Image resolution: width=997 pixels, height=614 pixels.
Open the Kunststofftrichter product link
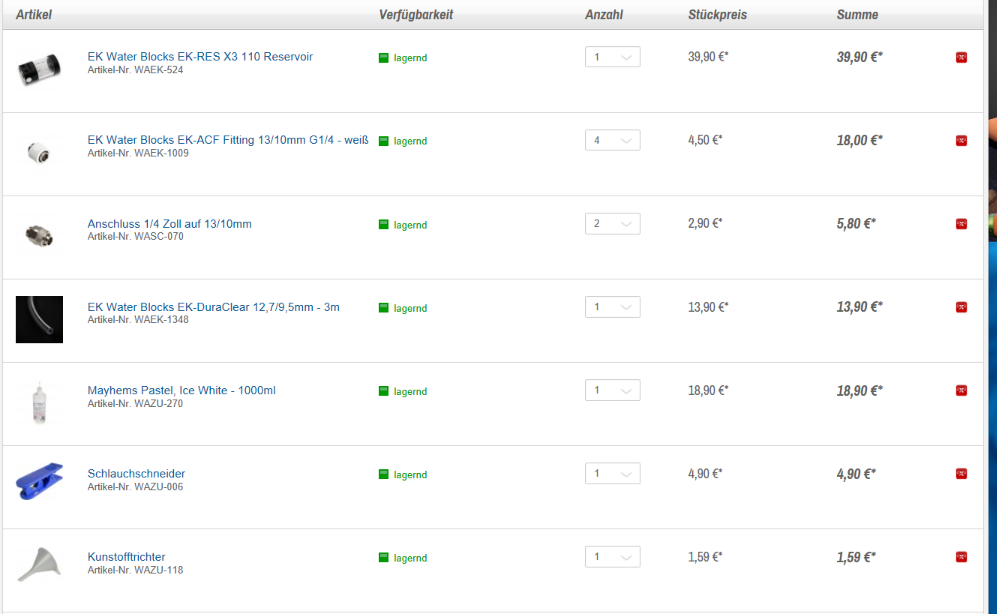click(126, 557)
